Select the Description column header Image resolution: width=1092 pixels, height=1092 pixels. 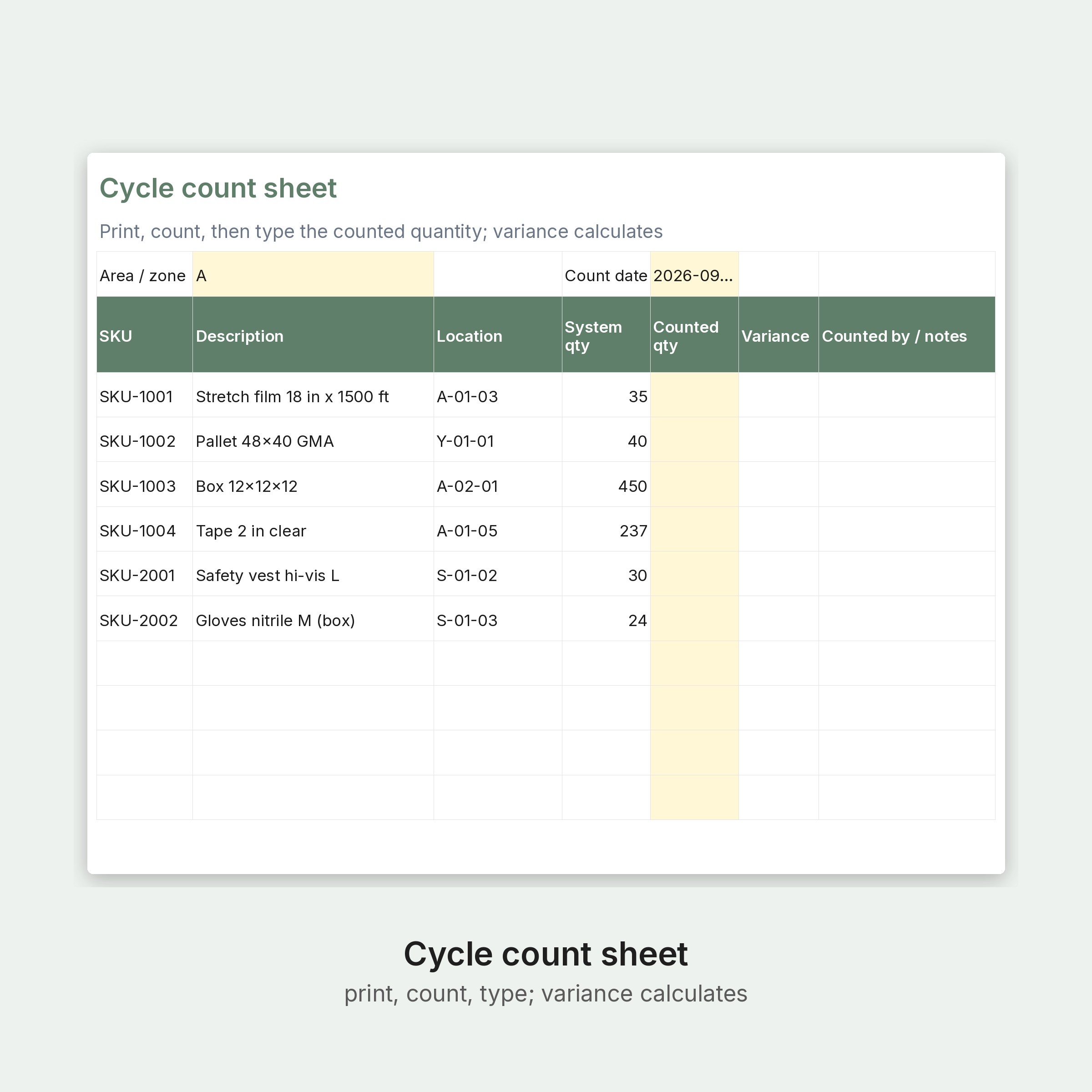(x=313, y=334)
